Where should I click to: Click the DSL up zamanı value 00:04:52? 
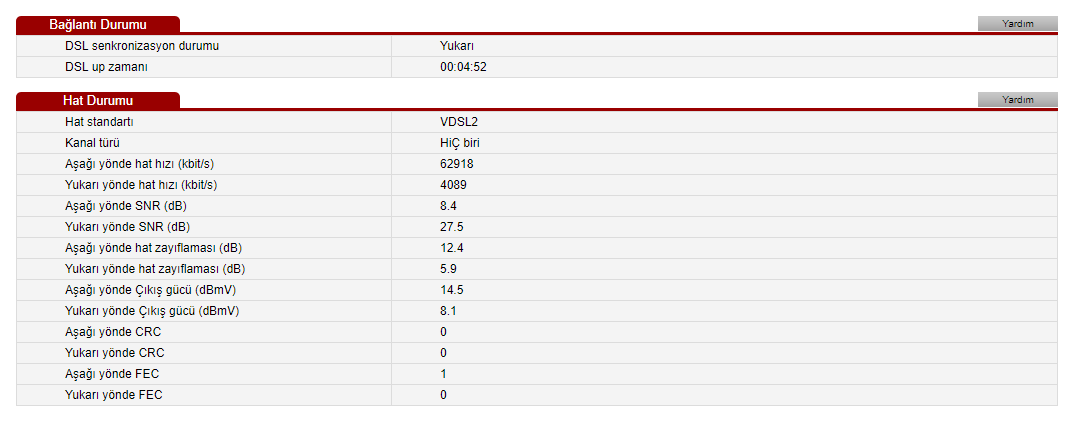463,67
